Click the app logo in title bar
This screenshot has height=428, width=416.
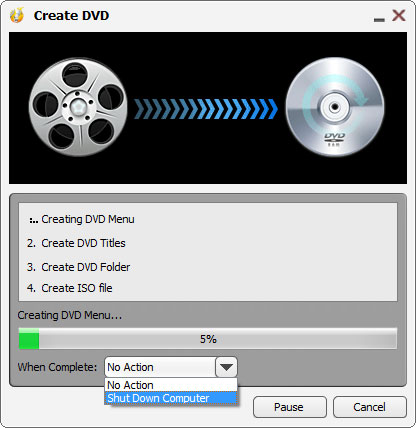click(x=17, y=15)
